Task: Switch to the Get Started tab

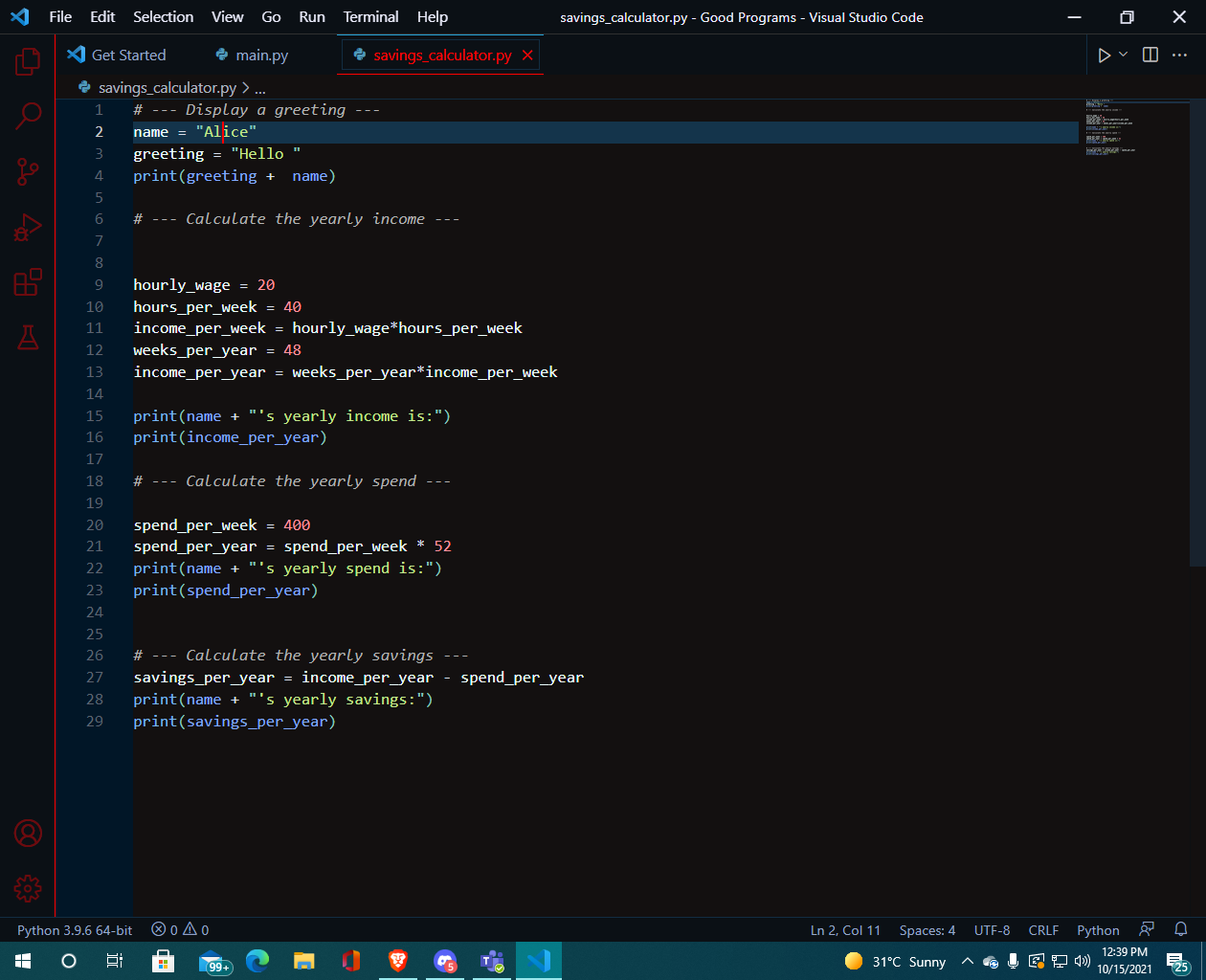Action: [x=117, y=56]
